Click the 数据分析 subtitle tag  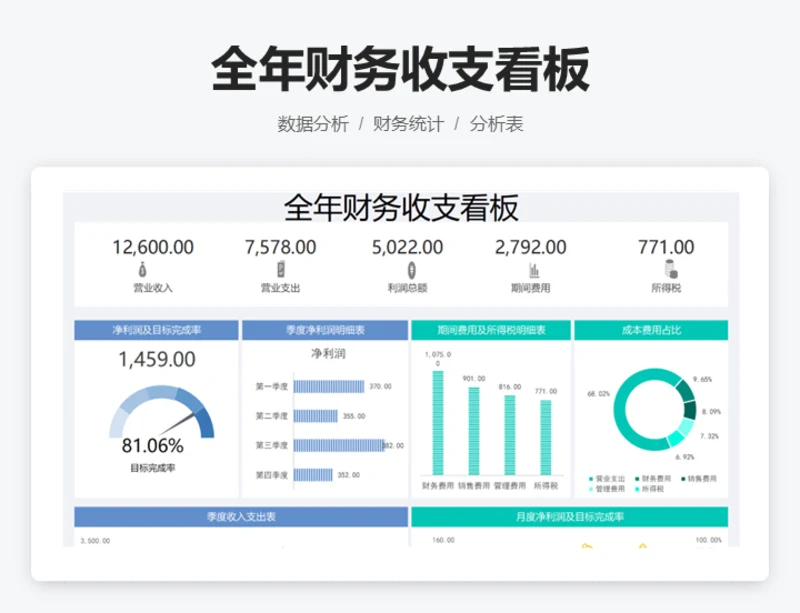pos(313,124)
